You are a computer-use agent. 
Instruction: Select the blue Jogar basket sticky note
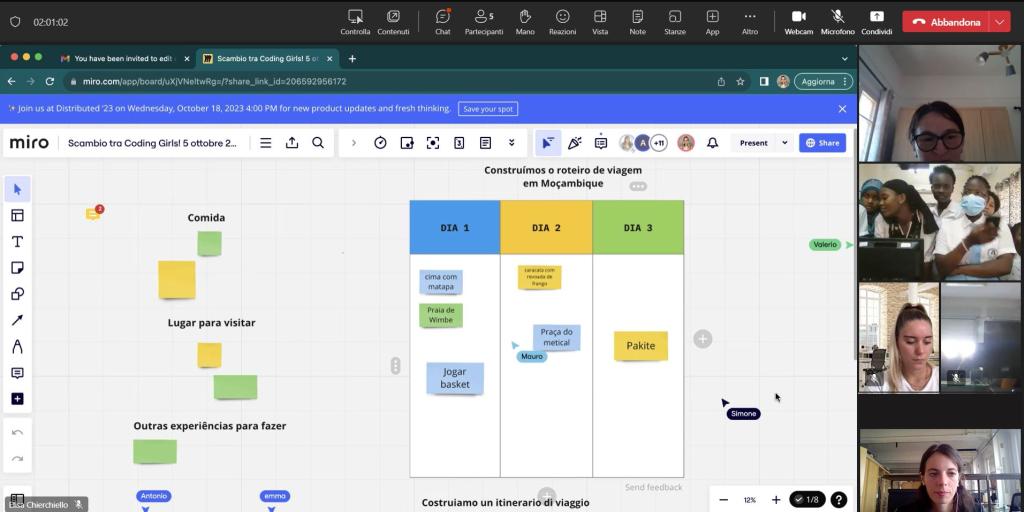point(455,378)
